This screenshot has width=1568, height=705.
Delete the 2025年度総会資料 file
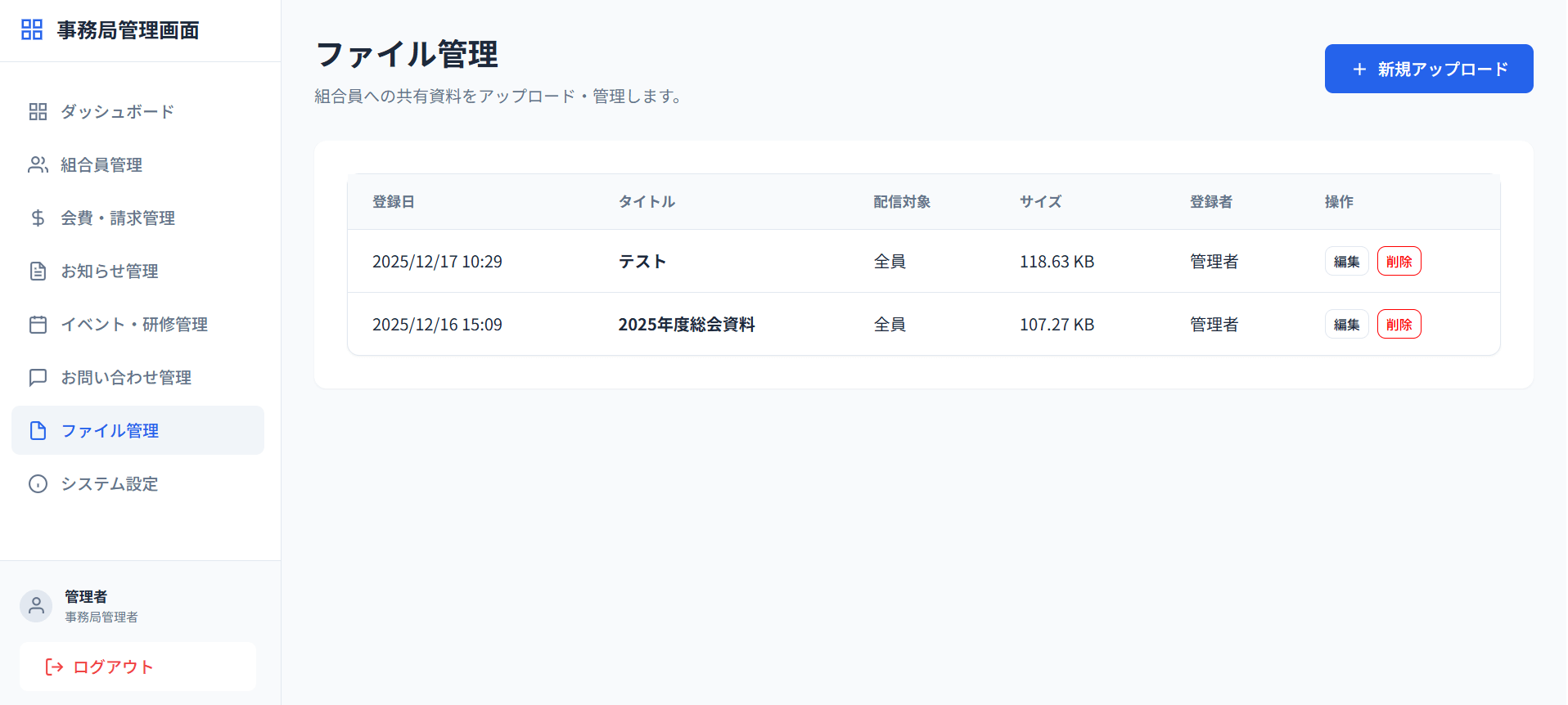pyautogui.click(x=1399, y=325)
